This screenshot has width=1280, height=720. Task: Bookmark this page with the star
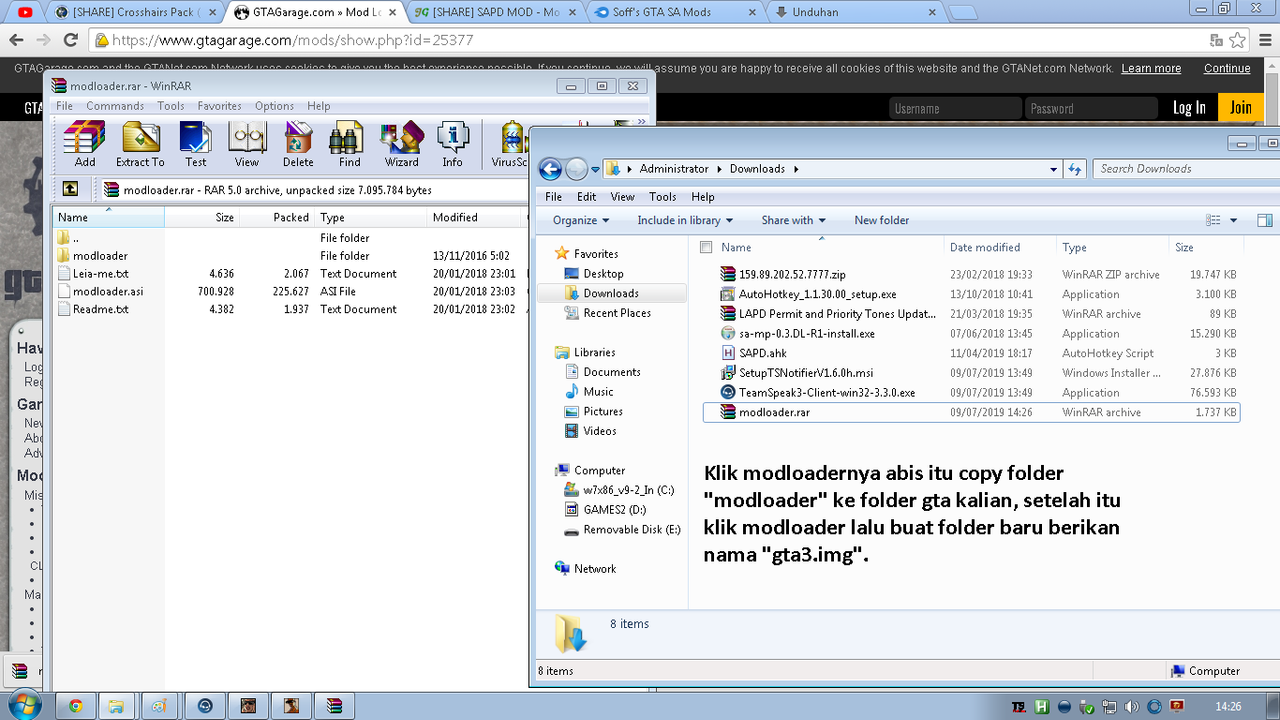1238,41
